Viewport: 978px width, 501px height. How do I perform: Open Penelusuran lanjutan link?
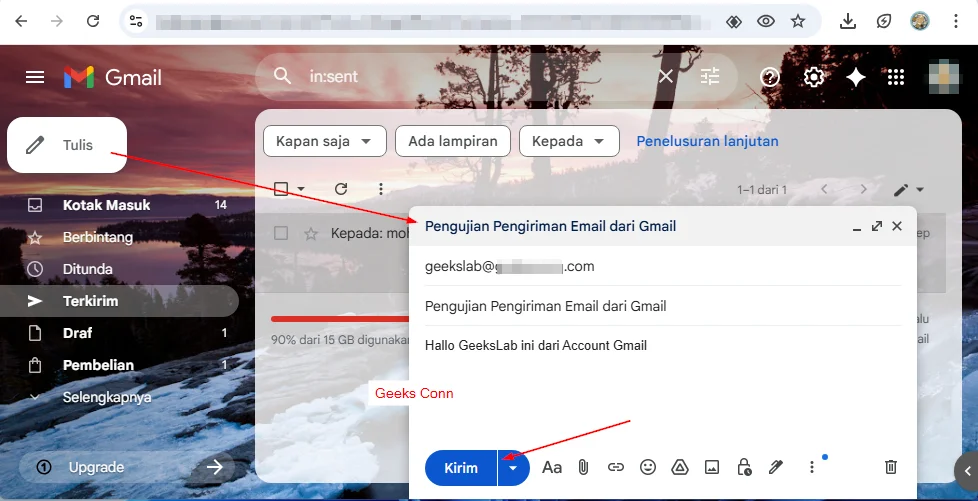707,141
